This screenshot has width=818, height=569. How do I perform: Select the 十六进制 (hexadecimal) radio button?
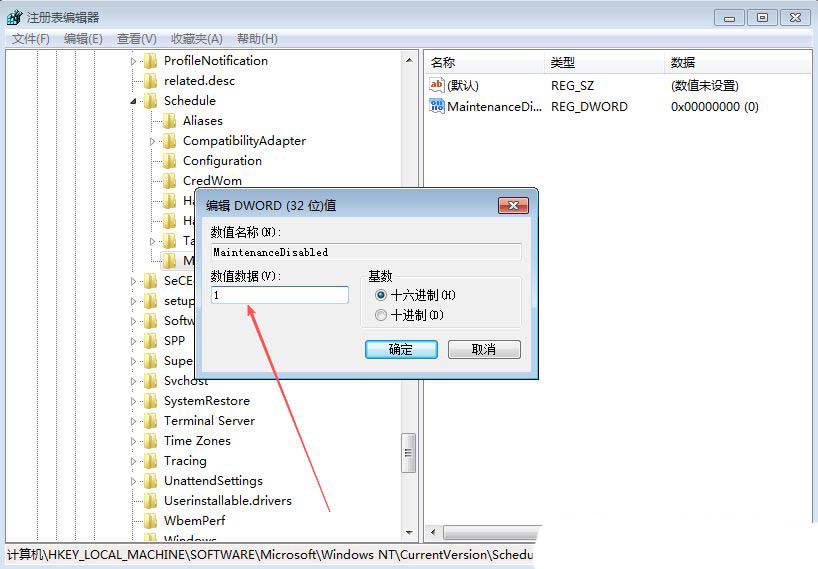pyautogui.click(x=381, y=295)
